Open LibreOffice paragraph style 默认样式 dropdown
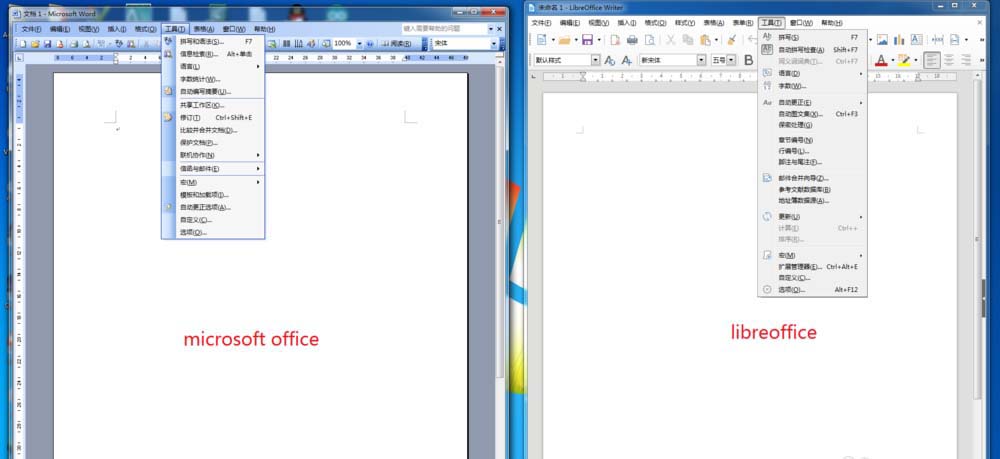The image size is (1000, 459). pyautogui.click(x=596, y=60)
